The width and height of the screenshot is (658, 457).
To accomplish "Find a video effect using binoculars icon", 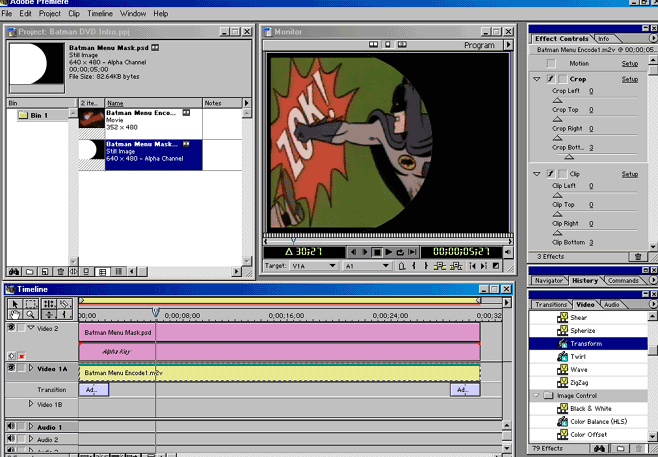I will tap(599, 449).
